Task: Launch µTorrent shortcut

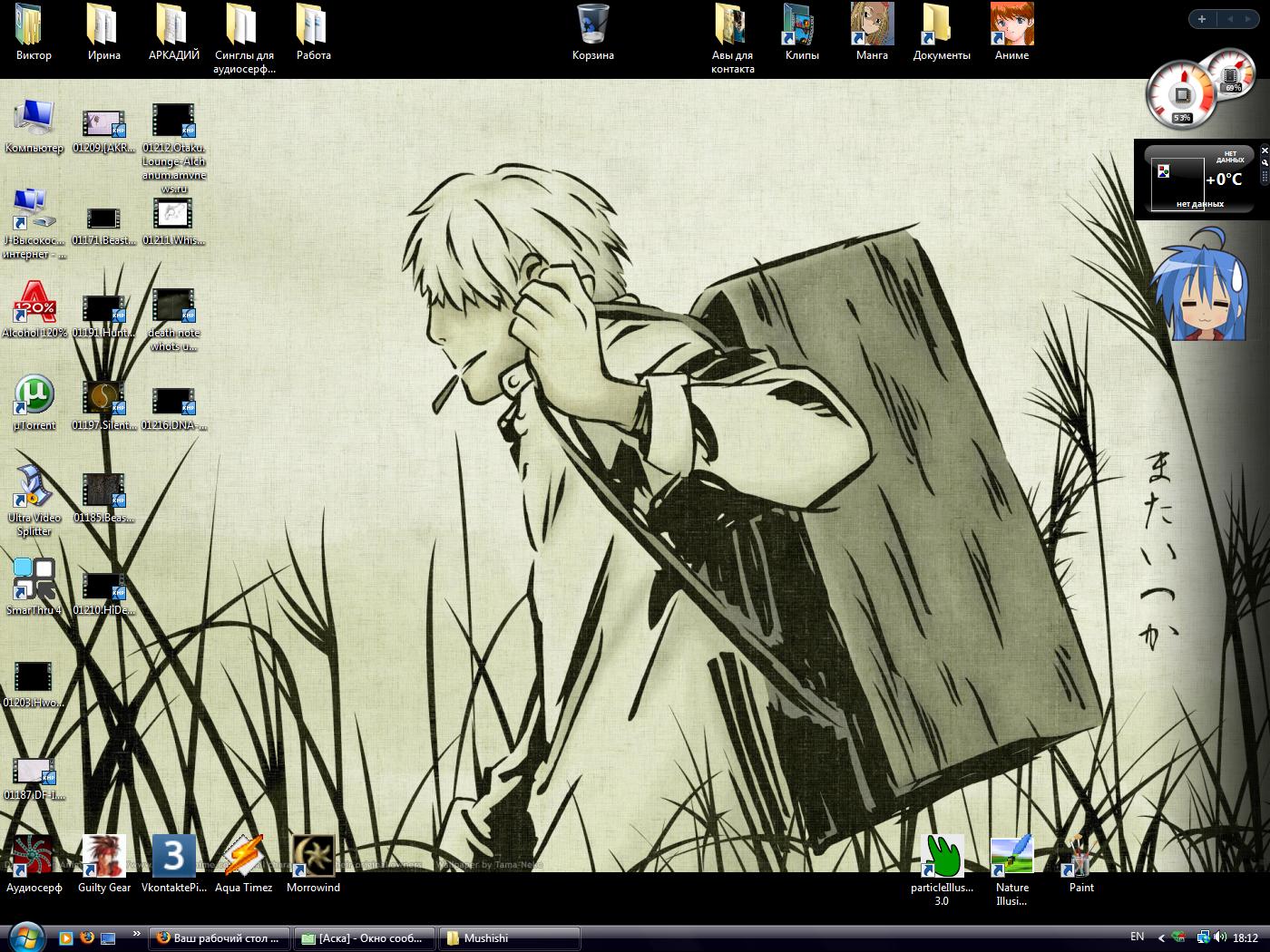Action: (34, 403)
